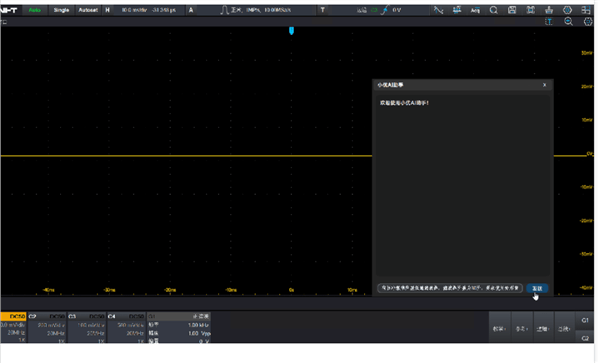
Task: Click the timebase and delay readout
Action: click(149, 10)
